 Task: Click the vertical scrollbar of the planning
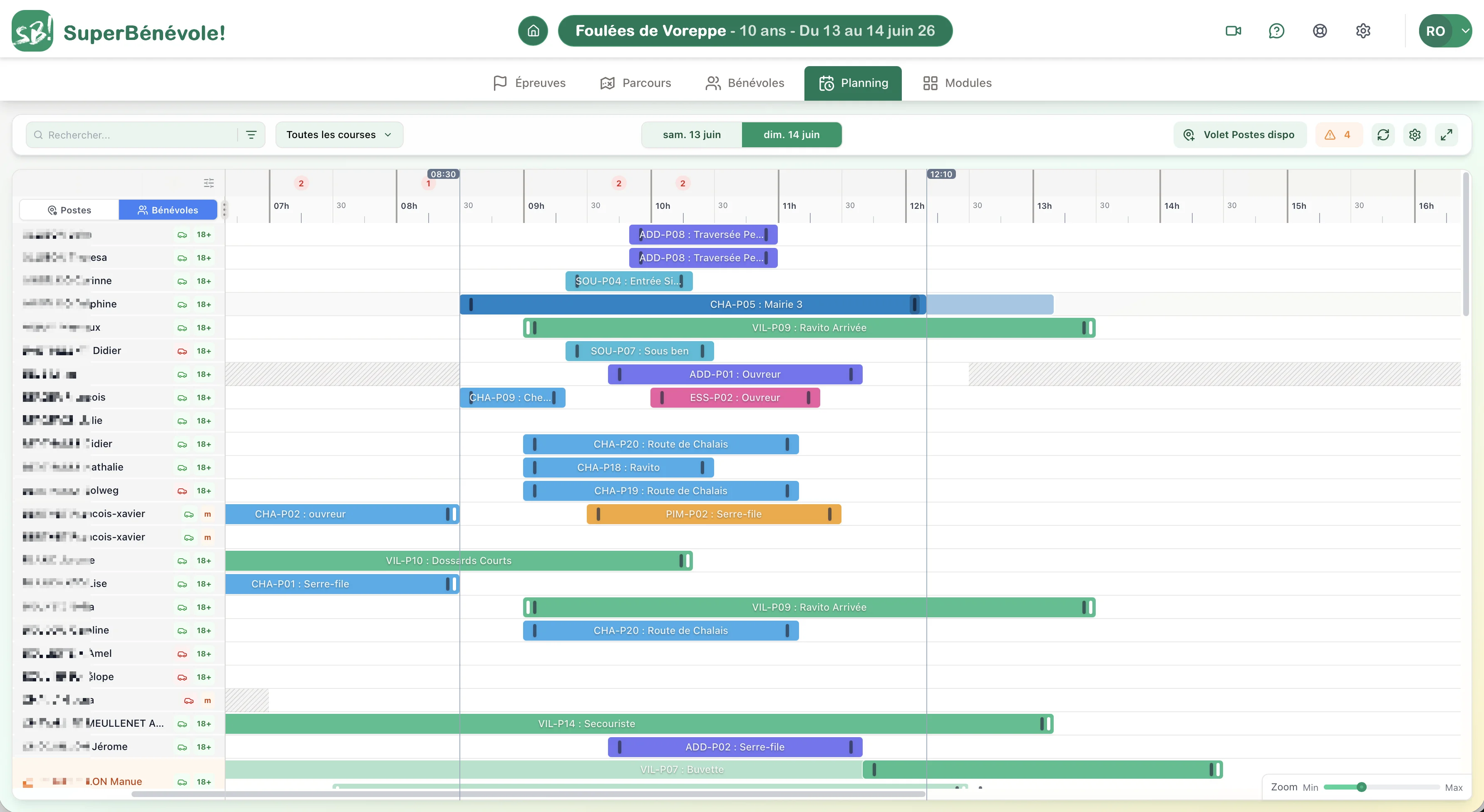1466,244
